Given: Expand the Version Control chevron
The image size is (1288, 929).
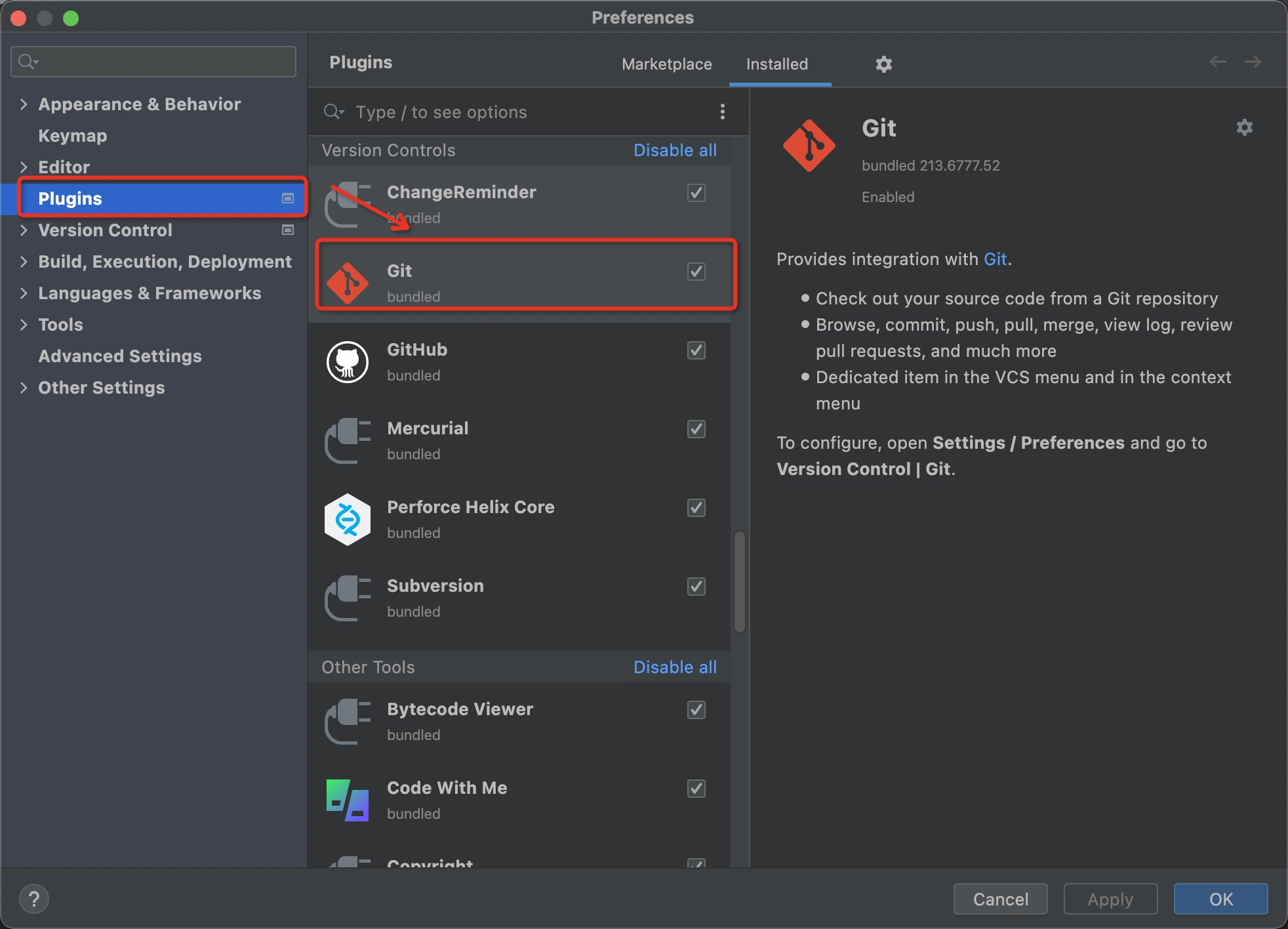Looking at the screenshot, I should [x=24, y=230].
